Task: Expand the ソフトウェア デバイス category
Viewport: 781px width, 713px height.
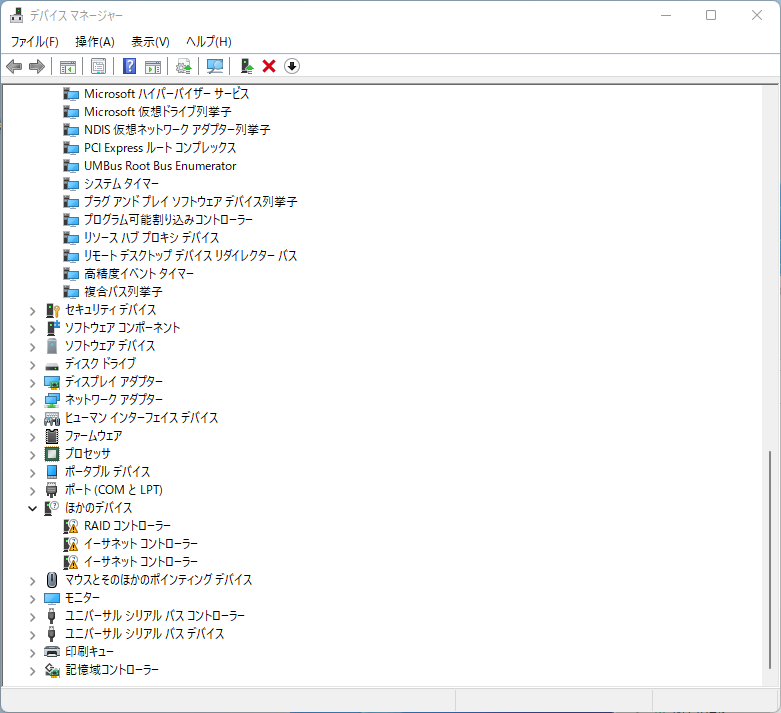Action: tap(32, 347)
